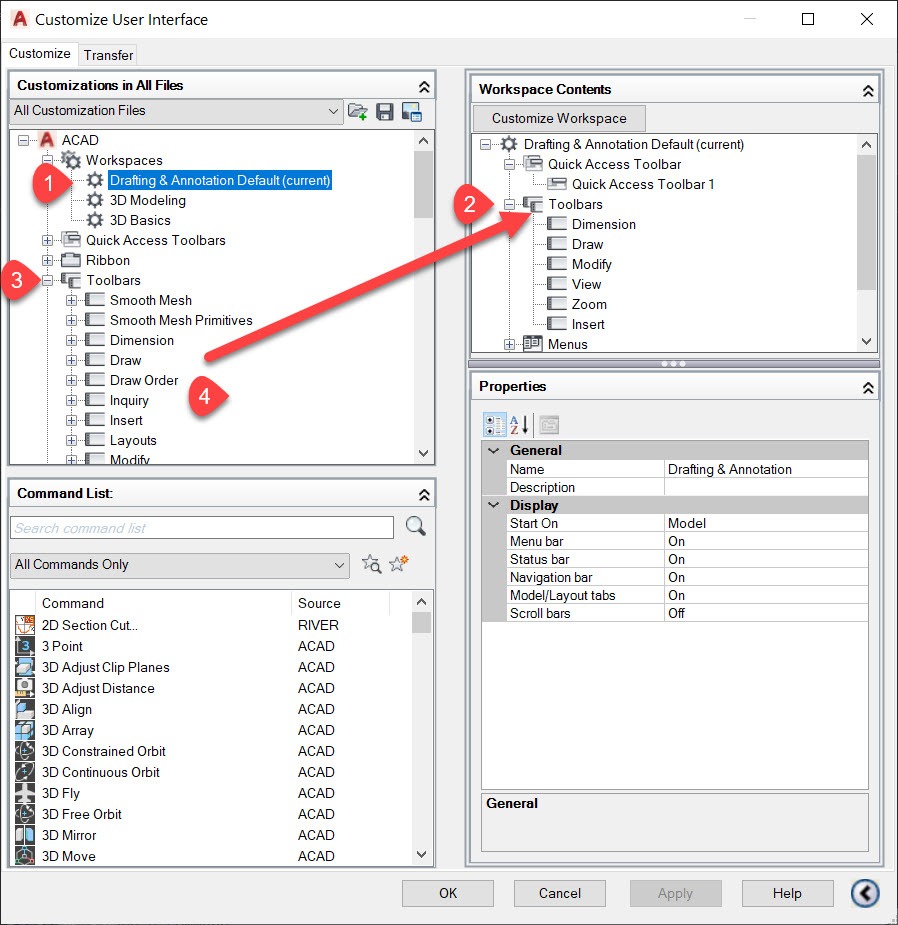Click the 3D Adjust Distance icon
Viewport: 898px width, 925px height.
tap(25, 688)
